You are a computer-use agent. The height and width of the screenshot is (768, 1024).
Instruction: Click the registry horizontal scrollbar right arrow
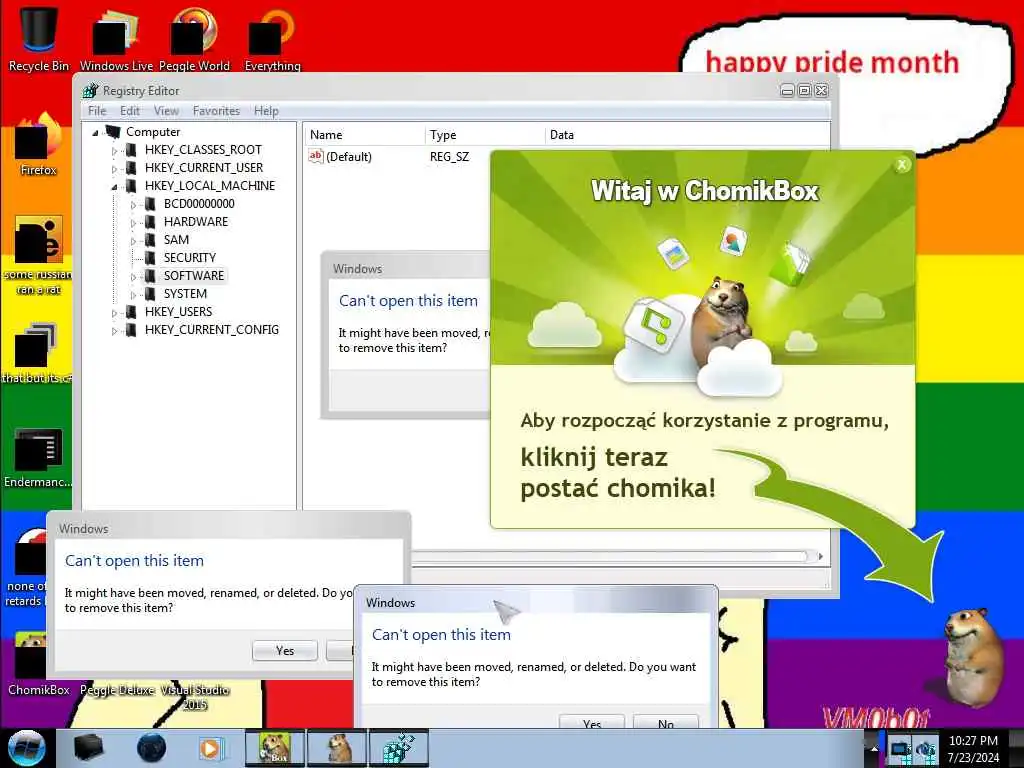tap(820, 556)
